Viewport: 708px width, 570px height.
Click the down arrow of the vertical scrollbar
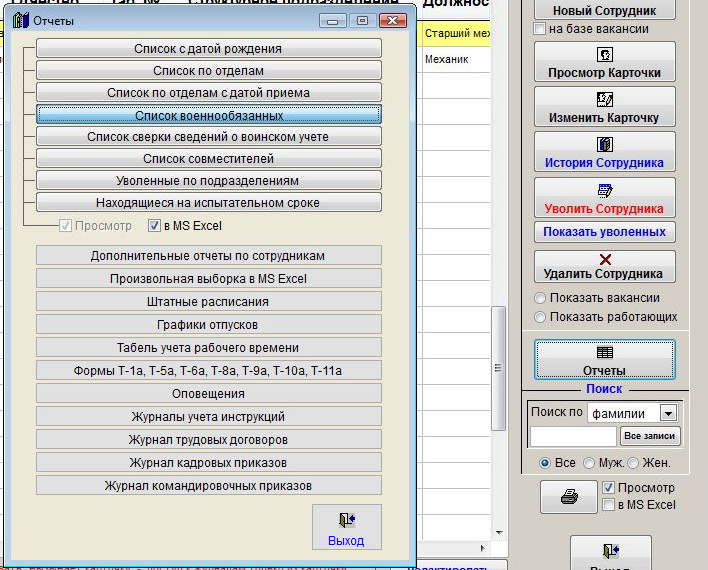[499, 533]
